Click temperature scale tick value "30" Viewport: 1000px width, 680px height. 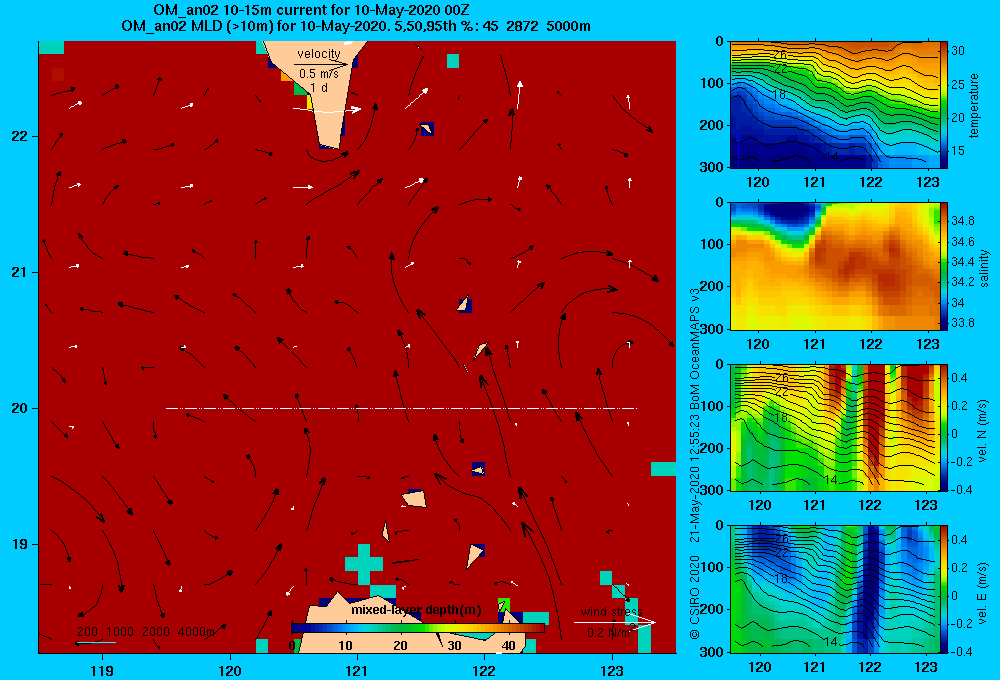click(958, 51)
